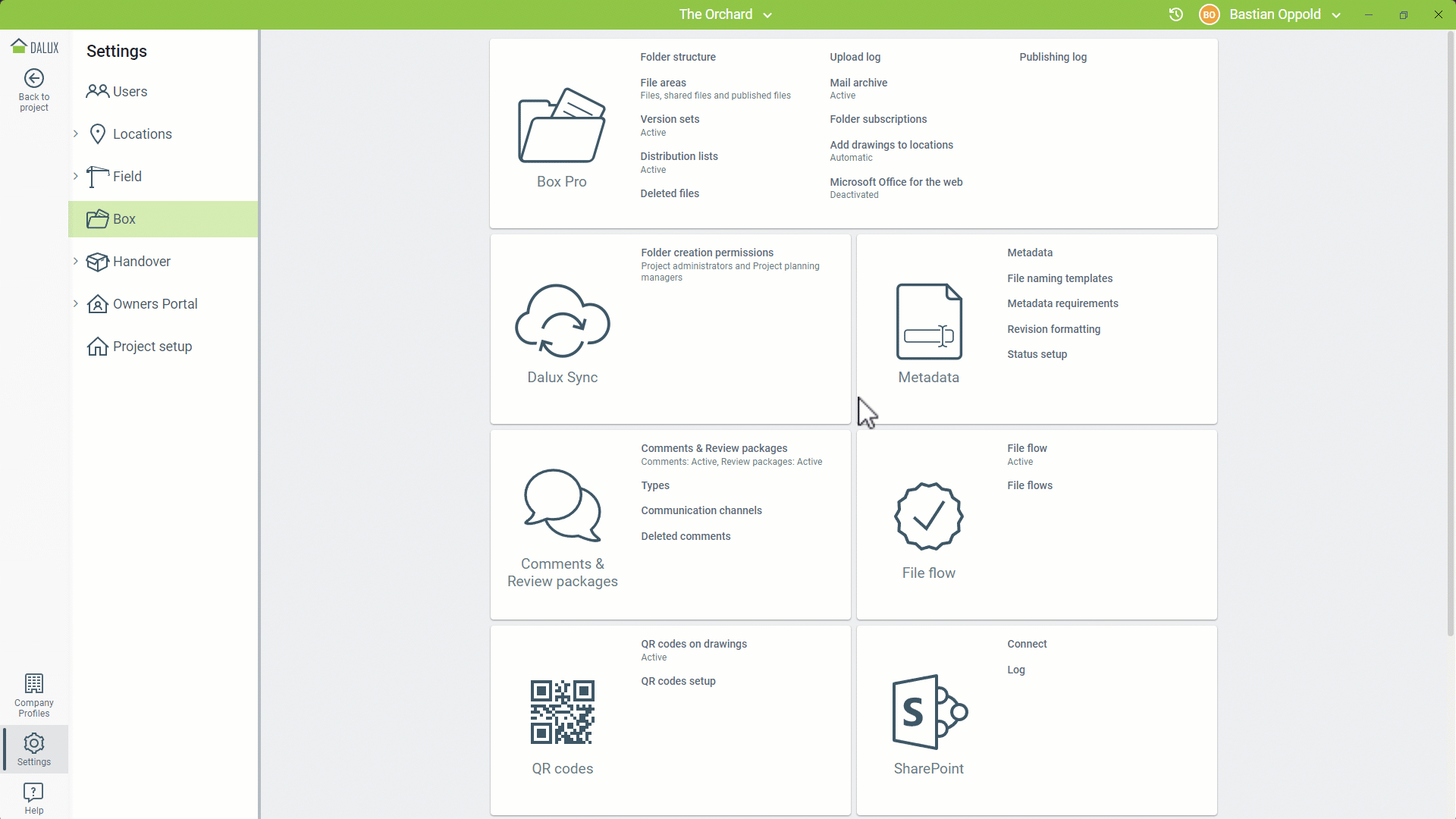
Task: Open The Orchard project dropdown
Action: tap(724, 14)
